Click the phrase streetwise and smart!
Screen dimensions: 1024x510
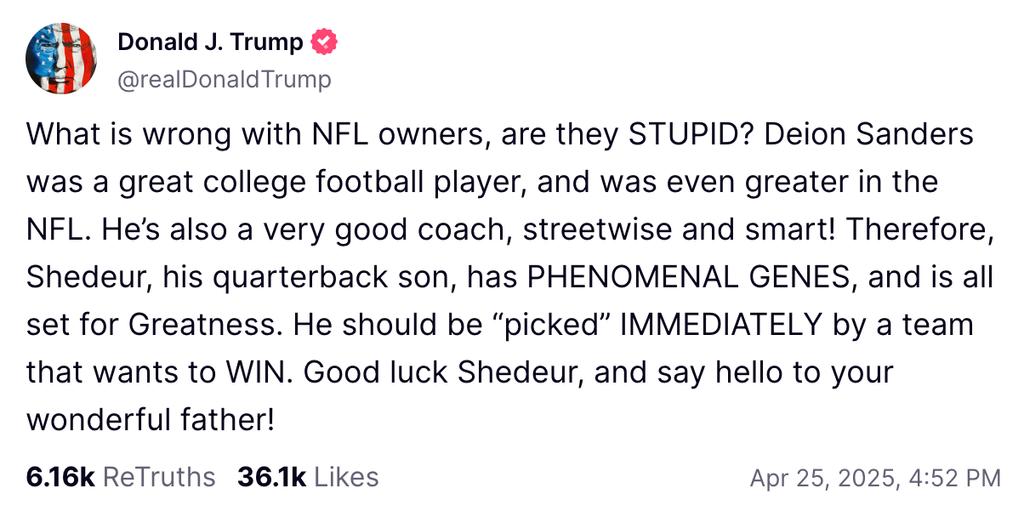click(639, 231)
